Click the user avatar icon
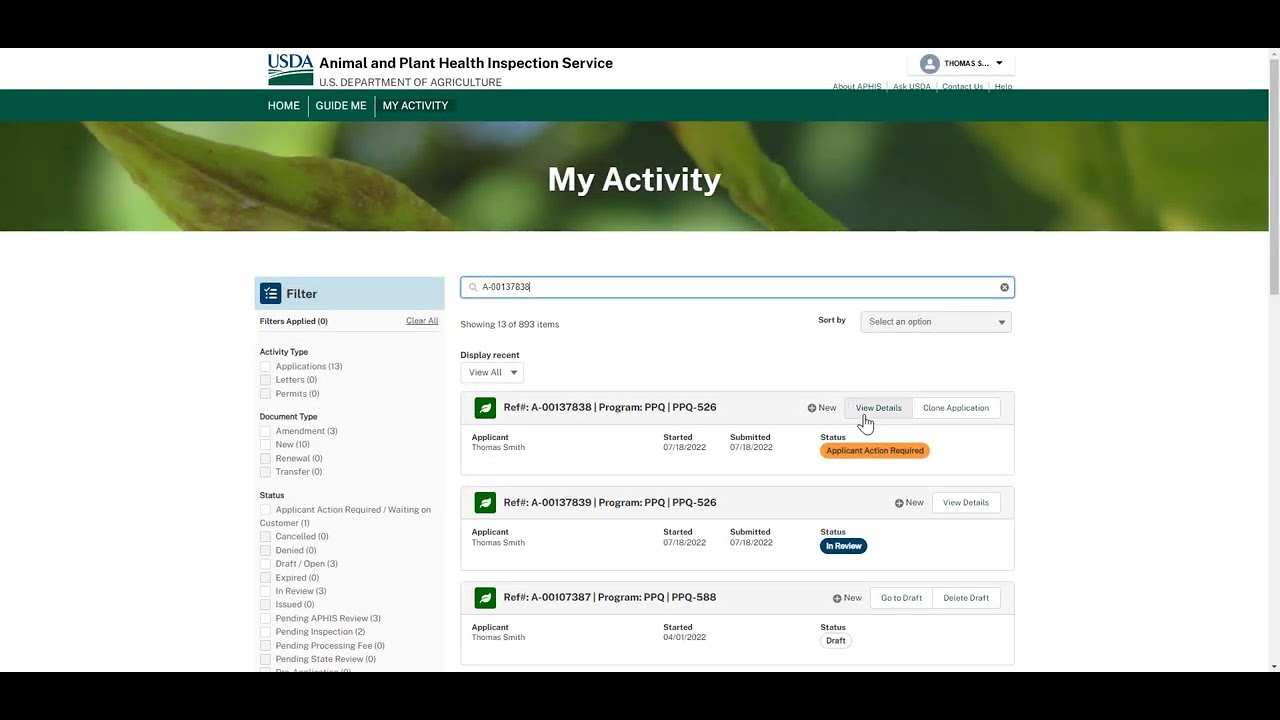1280x720 pixels. tap(929, 64)
